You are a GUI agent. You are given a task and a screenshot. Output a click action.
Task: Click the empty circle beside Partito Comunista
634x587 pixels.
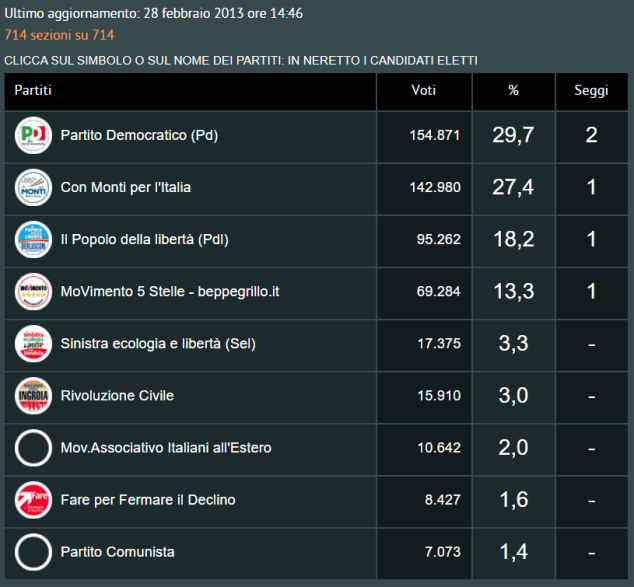[34, 551]
